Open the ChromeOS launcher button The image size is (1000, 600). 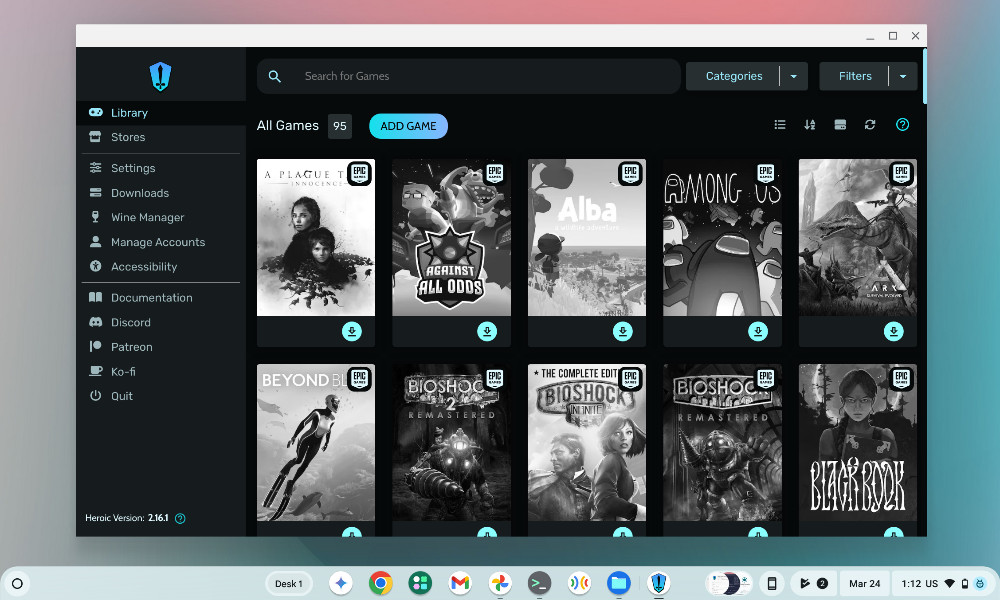click(17, 583)
